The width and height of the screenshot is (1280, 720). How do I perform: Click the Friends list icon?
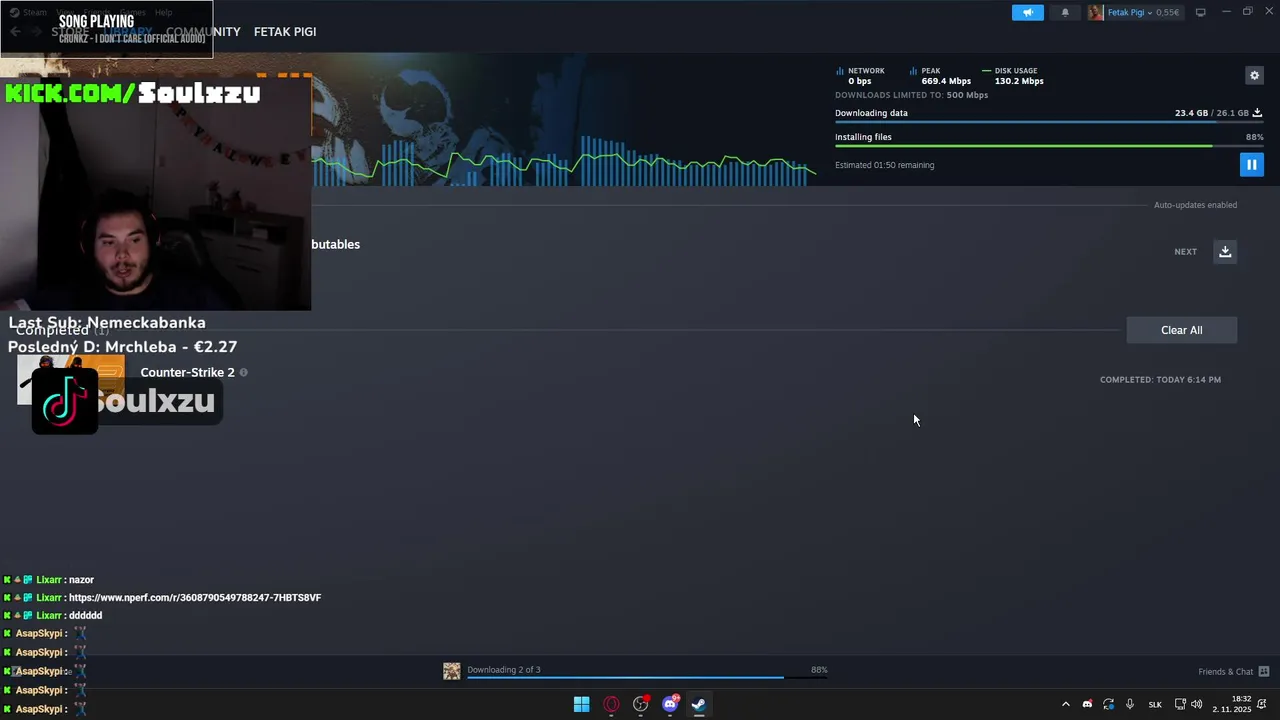coord(1264,672)
